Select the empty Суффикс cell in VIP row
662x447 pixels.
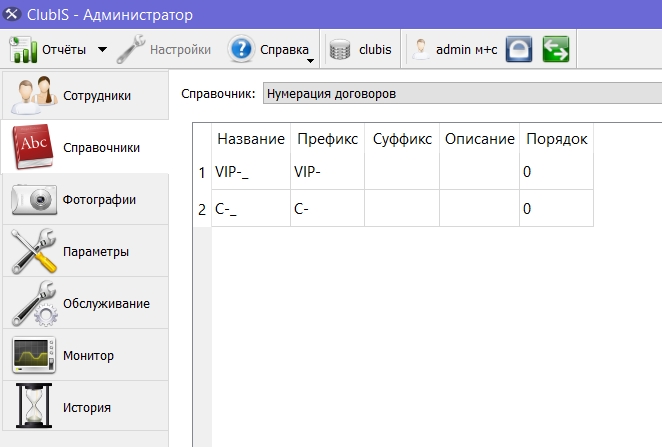tap(402, 172)
